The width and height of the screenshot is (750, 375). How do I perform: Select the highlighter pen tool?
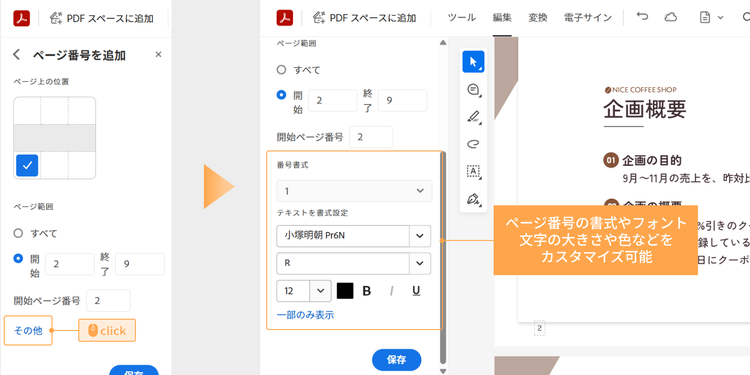473,117
